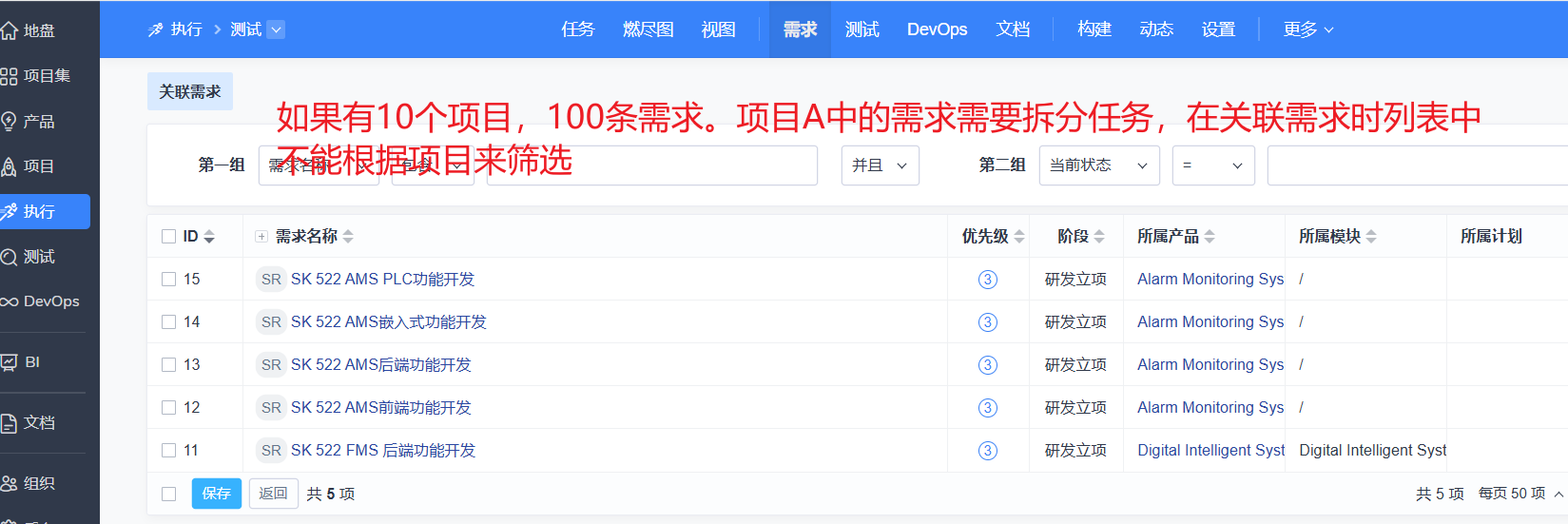The width and height of the screenshot is (1568, 524).
Task: Expand all rows via 需求名称 plus icon
Action: [x=261, y=237]
